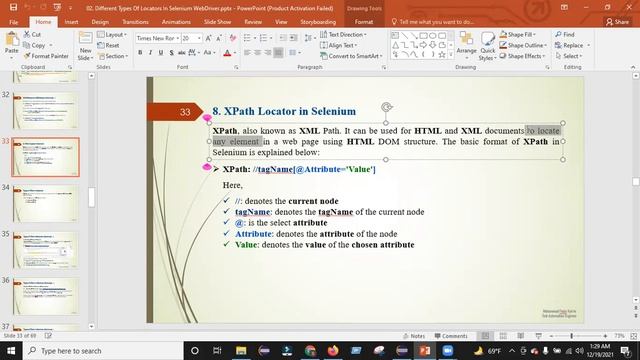Click the Paste button
Screen dimensions: 640x360
11,44
